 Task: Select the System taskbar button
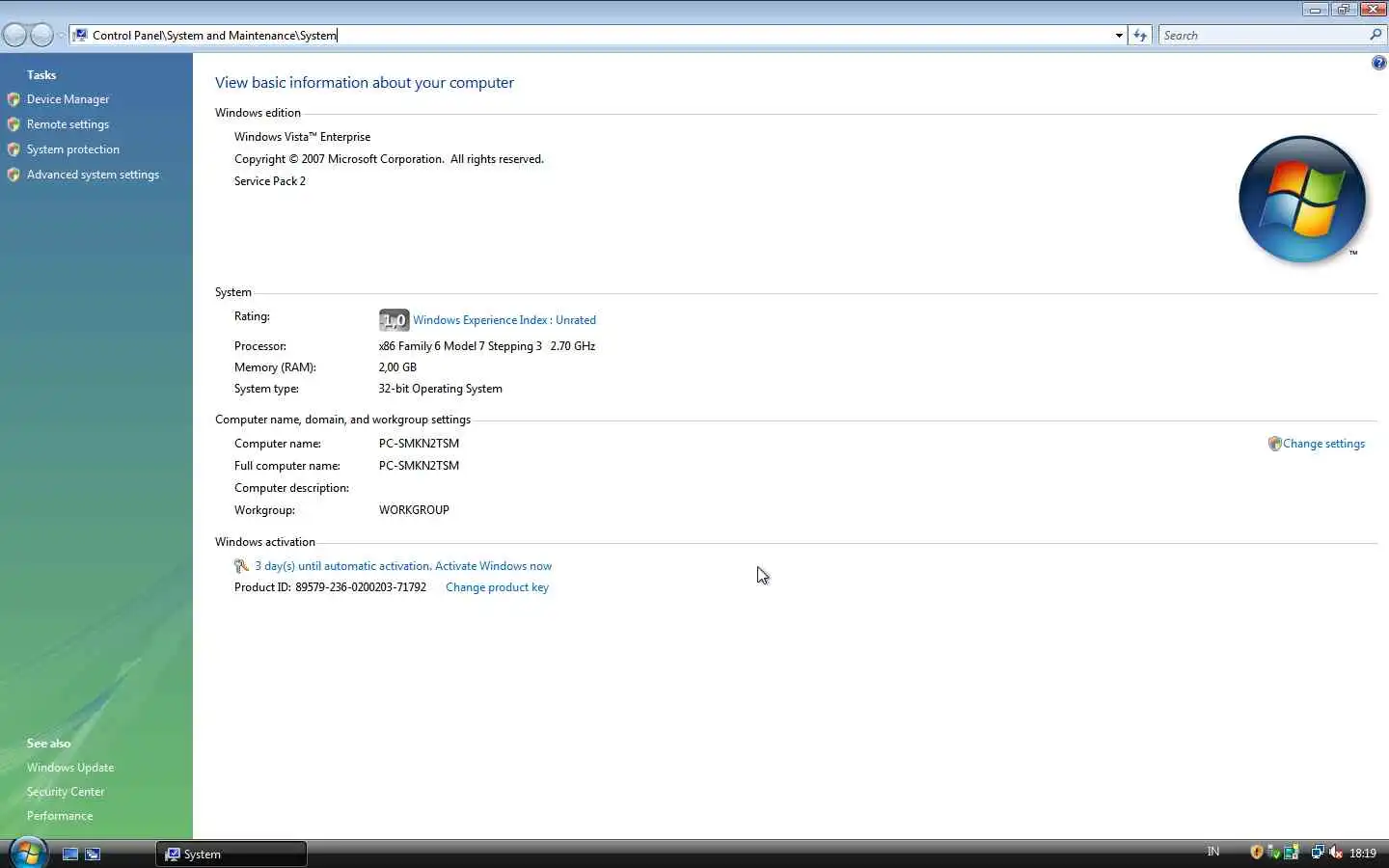[231, 854]
